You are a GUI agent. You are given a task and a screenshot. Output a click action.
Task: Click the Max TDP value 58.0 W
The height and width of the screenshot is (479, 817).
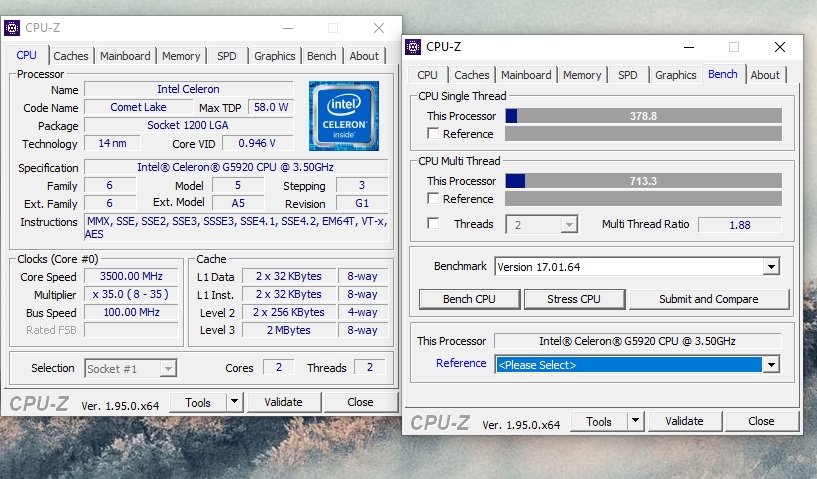[x=271, y=107]
